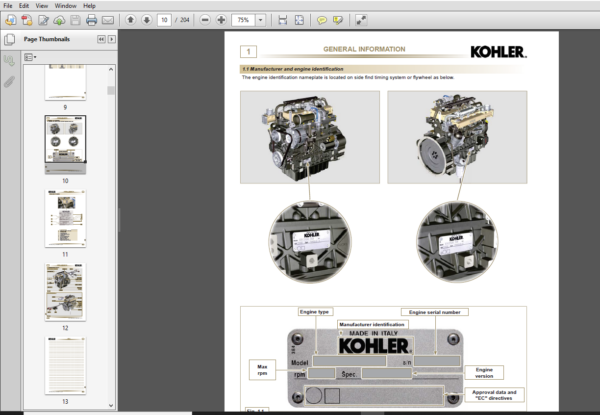Click the 'Approval data' callout label
The image size is (600, 415).
coord(494,395)
